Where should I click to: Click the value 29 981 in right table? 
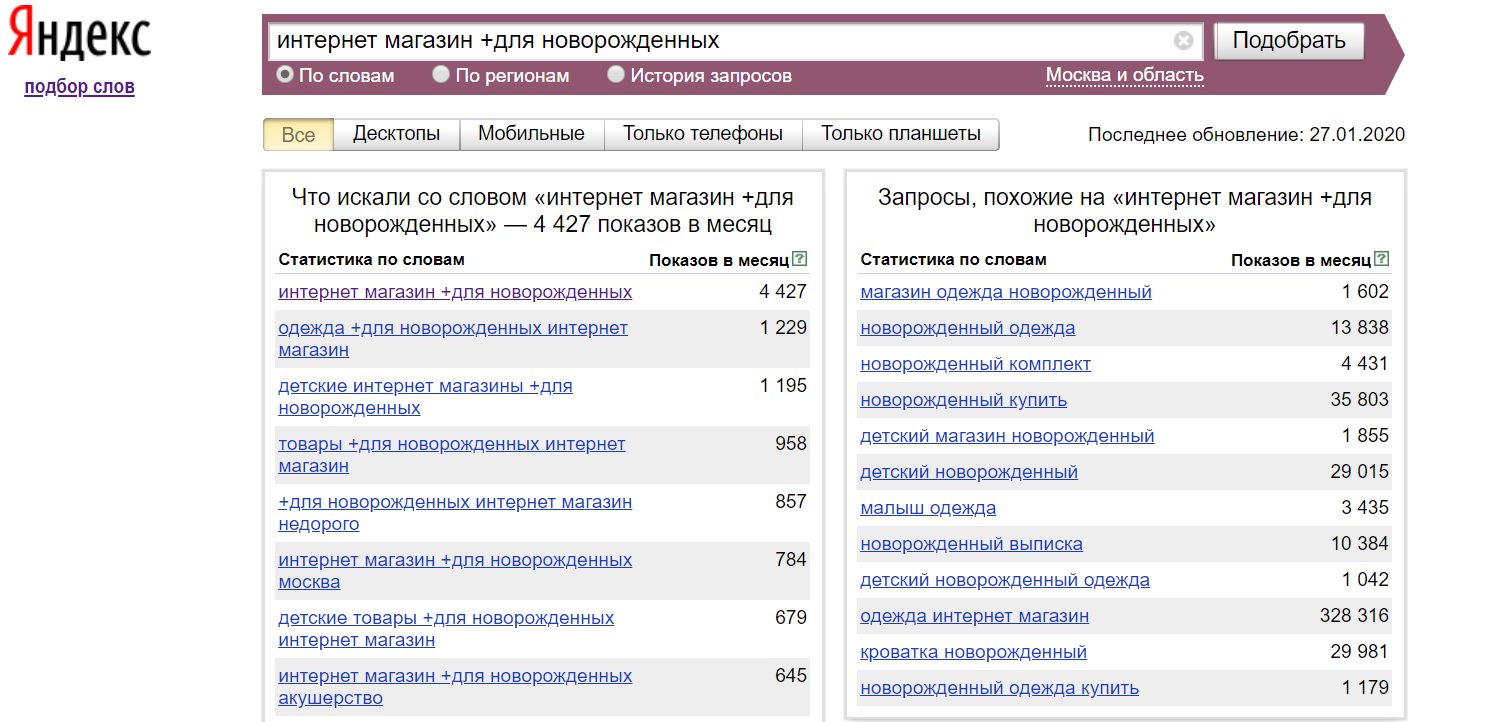click(x=1359, y=652)
